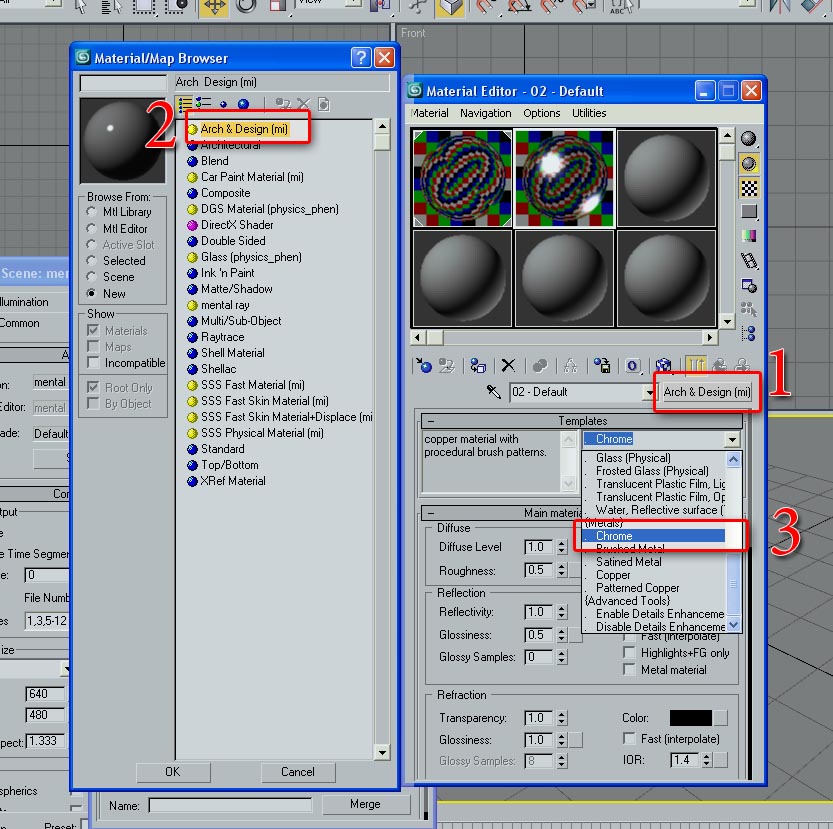Open Templates dropdown showing Chrome
The height and width of the screenshot is (829, 833).
point(732,439)
